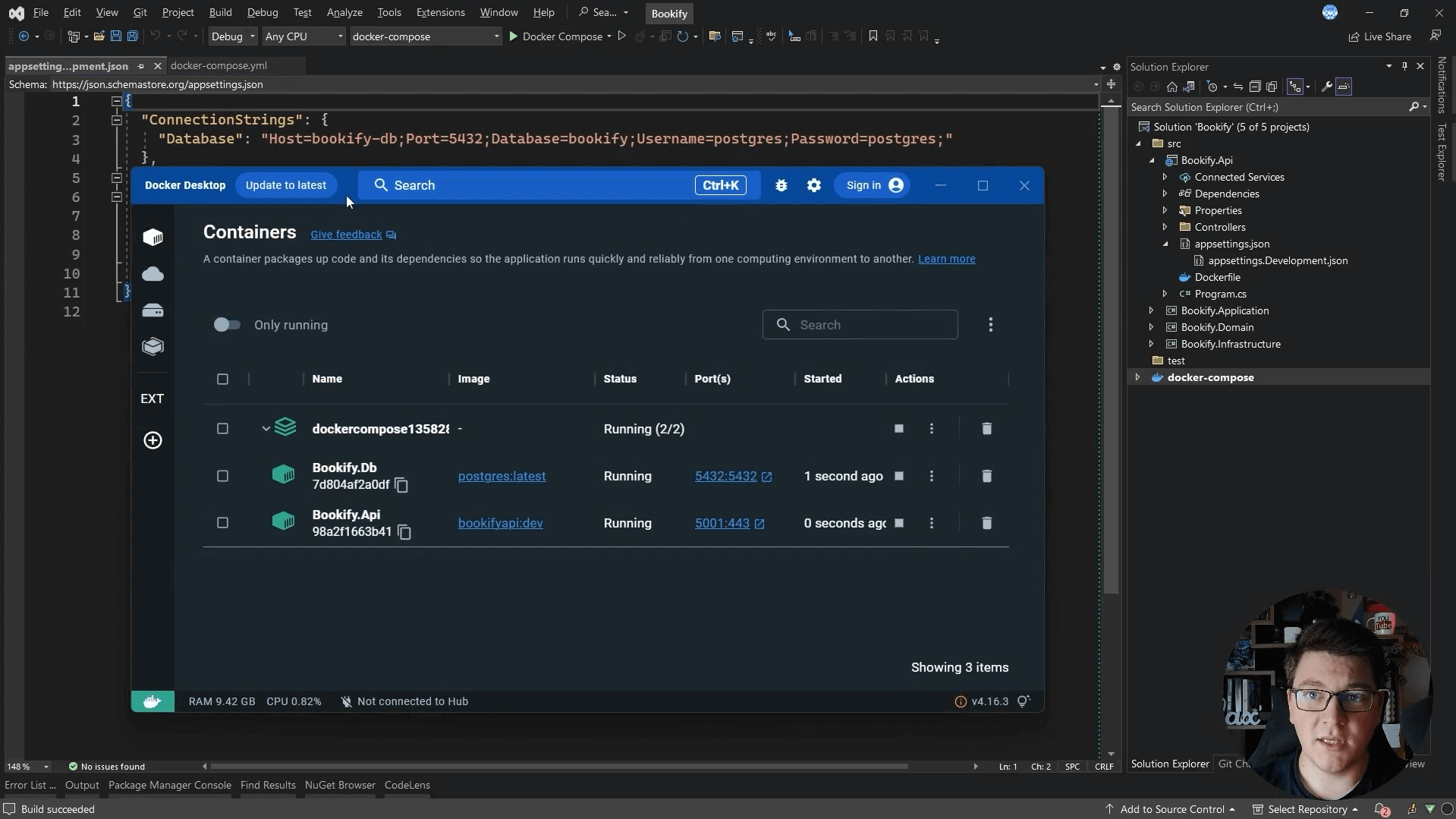
Task: Collapse the dockercompose stack group
Action: 266,429
